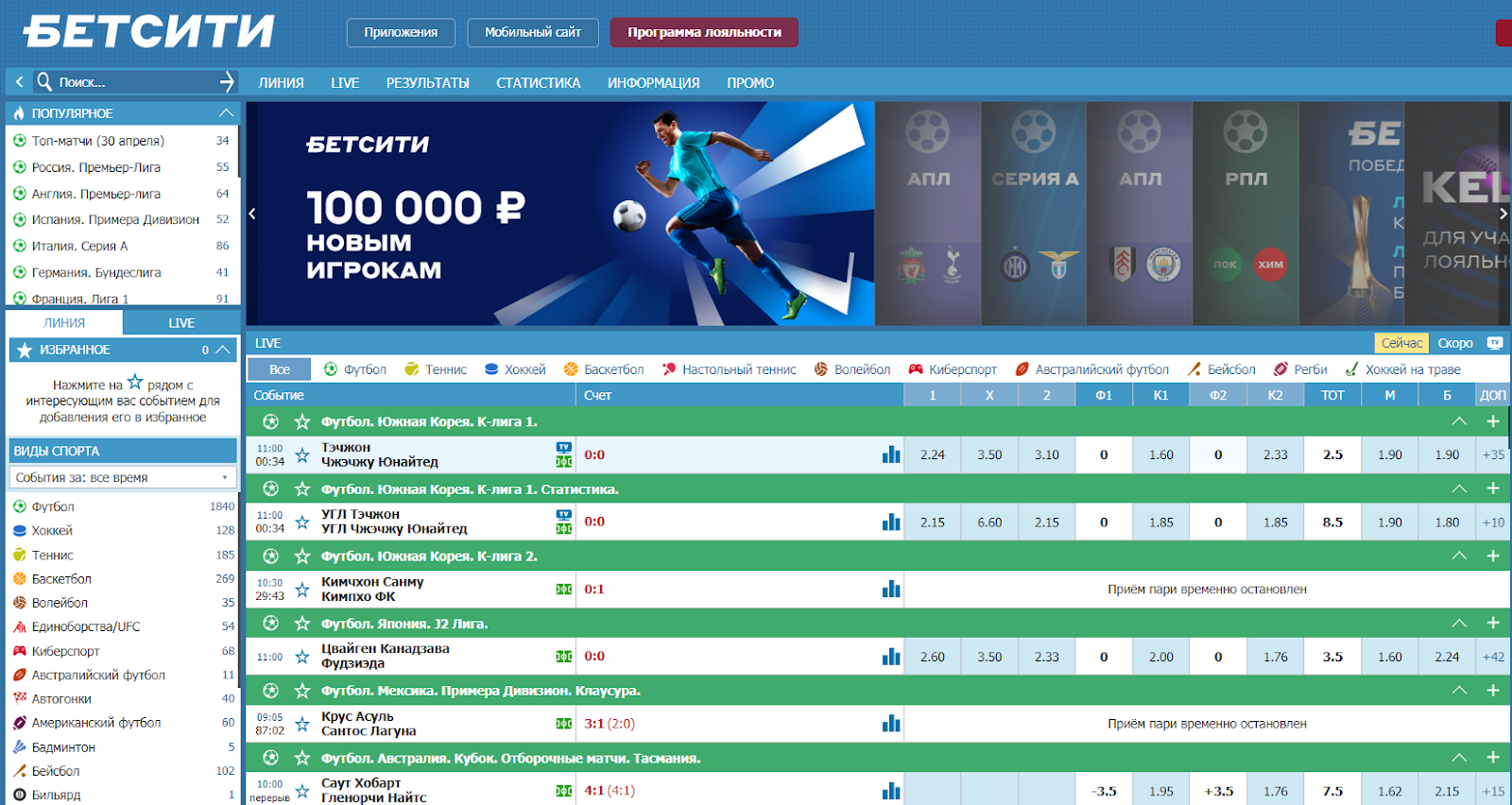This screenshot has width=1512, height=805.
Task: Open РПЛ Лок vs Хим banner card
Action: click(x=1246, y=214)
